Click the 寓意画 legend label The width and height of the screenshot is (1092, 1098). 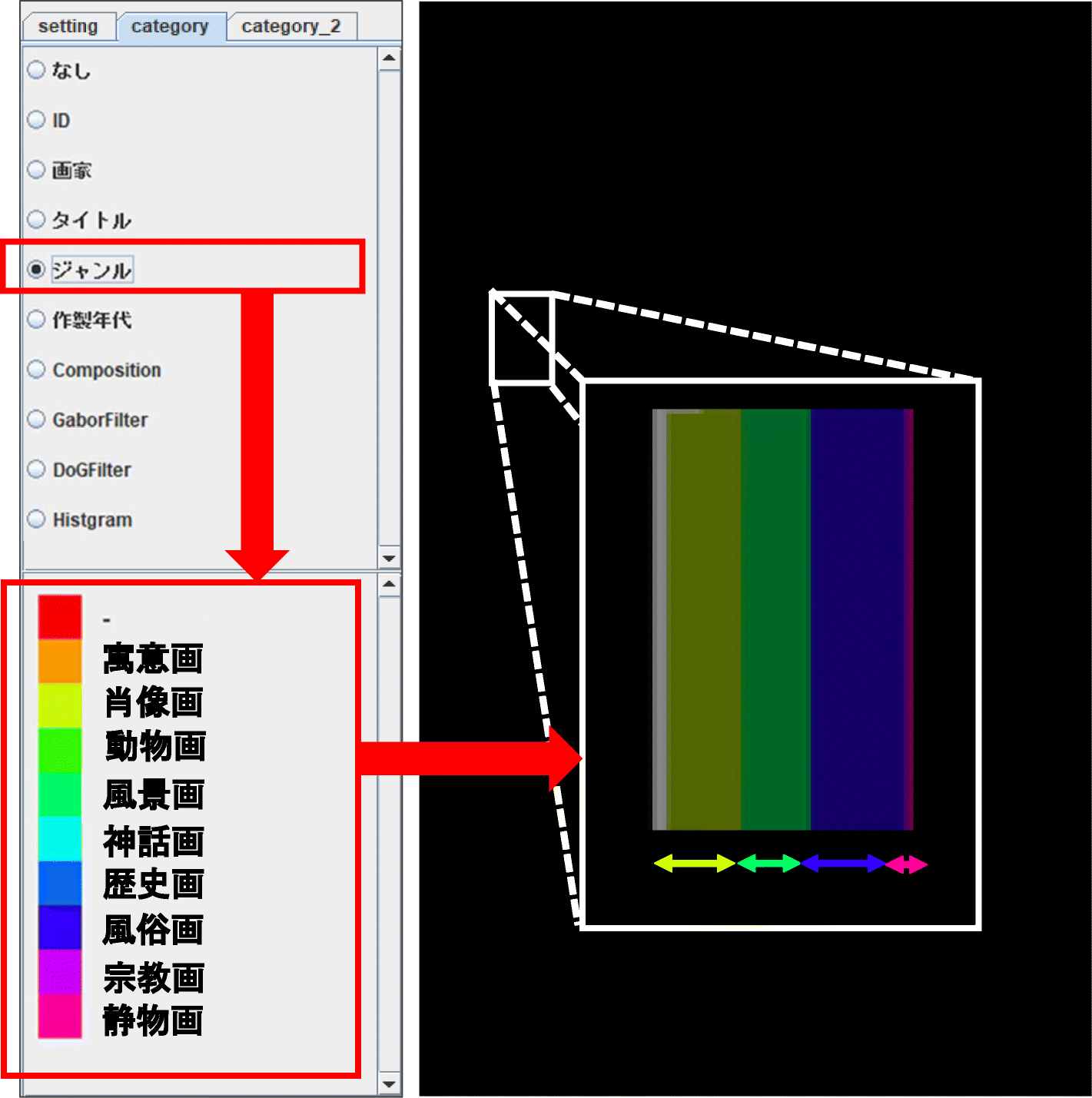pyautogui.click(x=154, y=658)
